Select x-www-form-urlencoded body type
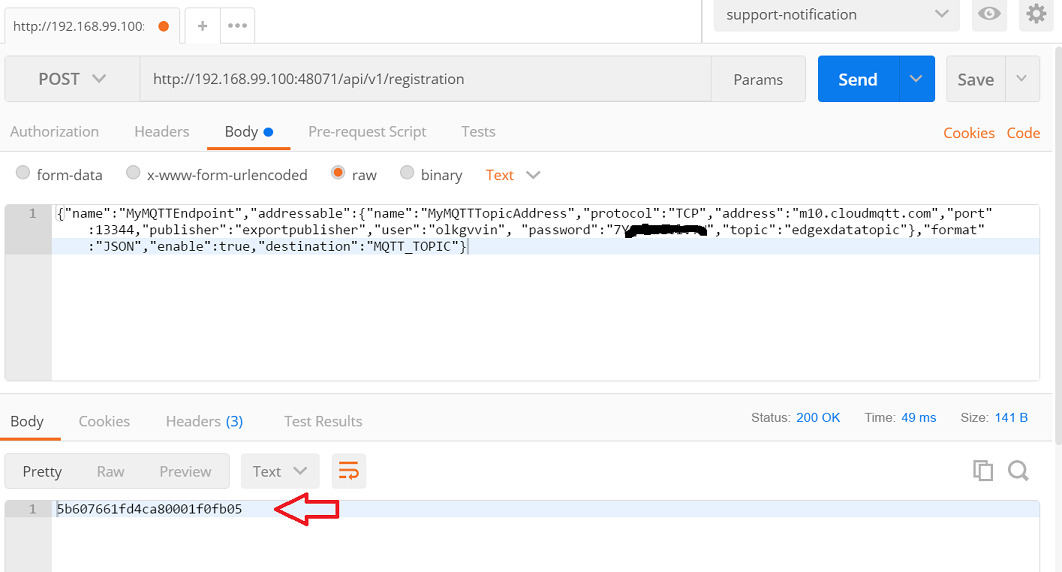Viewport: 1062px width, 572px height. [133, 173]
